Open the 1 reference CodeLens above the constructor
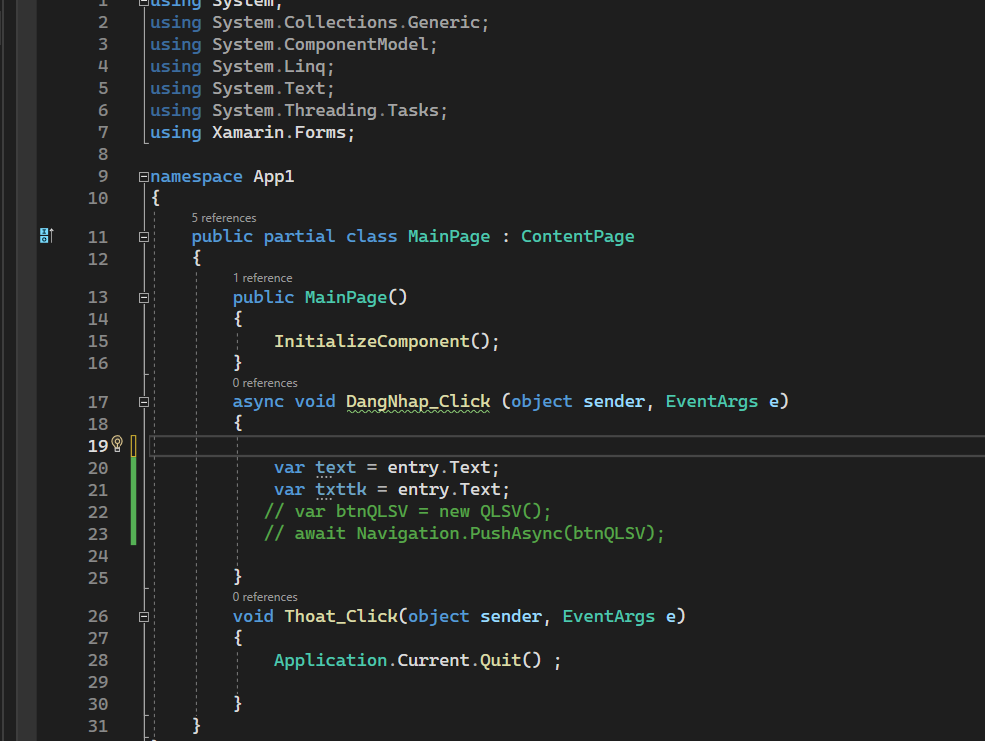This screenshot has width=985, height=741. (x=262, y=277)
